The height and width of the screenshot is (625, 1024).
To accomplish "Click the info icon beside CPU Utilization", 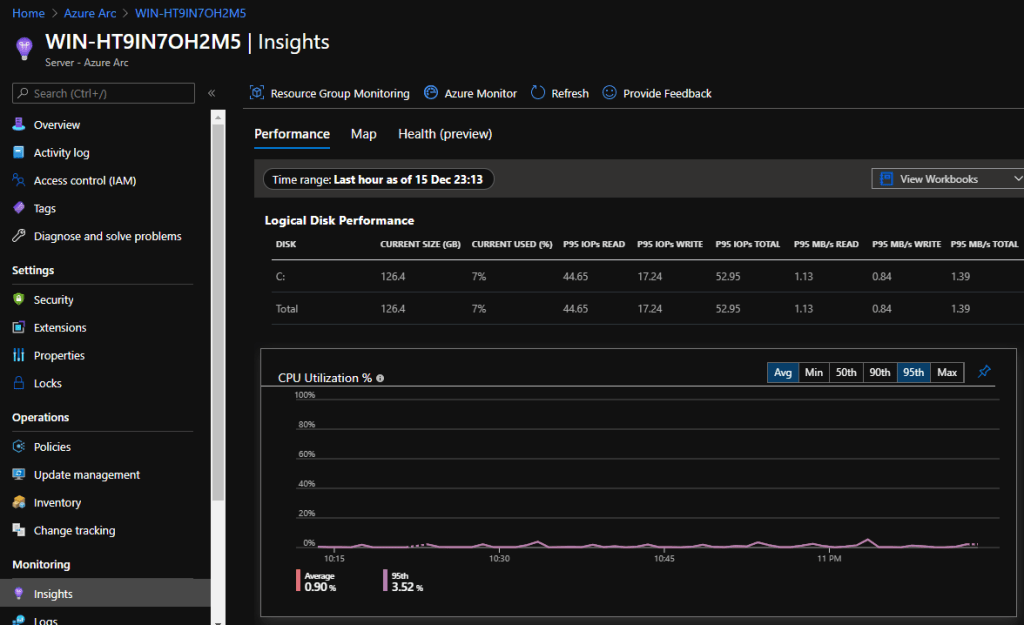I will pyautogui.click(x=380, y=379).
